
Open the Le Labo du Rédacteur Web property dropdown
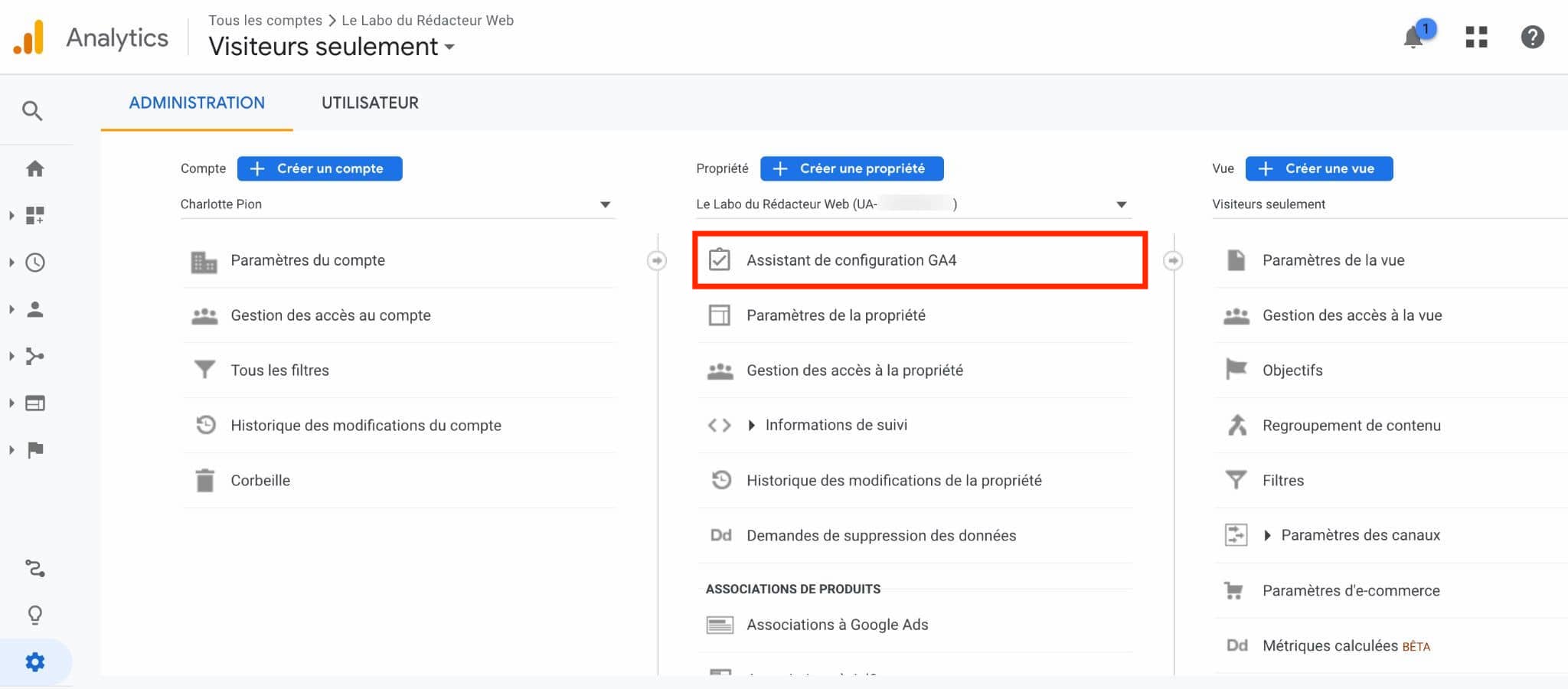tap(913, 204)
